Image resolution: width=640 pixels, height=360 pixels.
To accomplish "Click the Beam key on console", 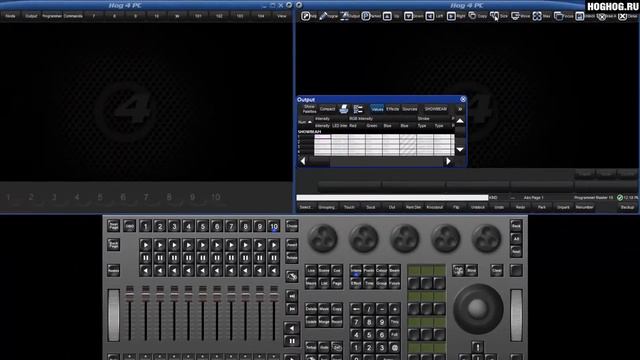I will 394,270.
